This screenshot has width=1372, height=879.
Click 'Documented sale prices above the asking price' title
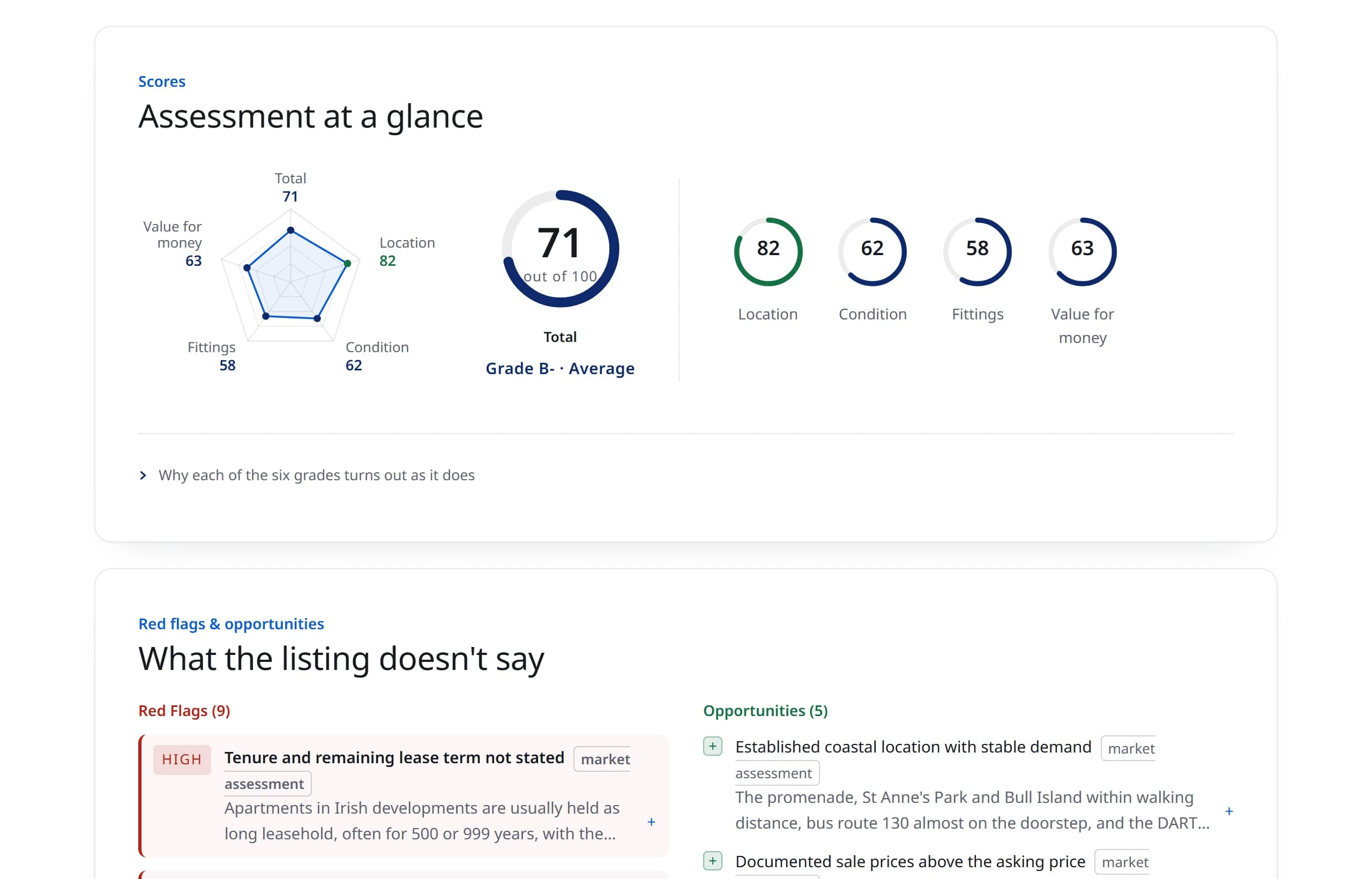coord(911,861)
